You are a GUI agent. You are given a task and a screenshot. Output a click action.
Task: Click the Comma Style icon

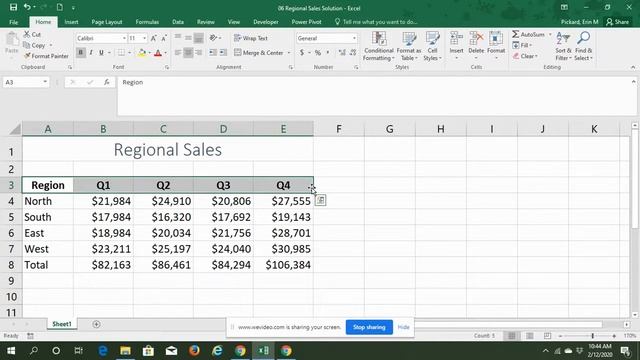tap(328, 53)
